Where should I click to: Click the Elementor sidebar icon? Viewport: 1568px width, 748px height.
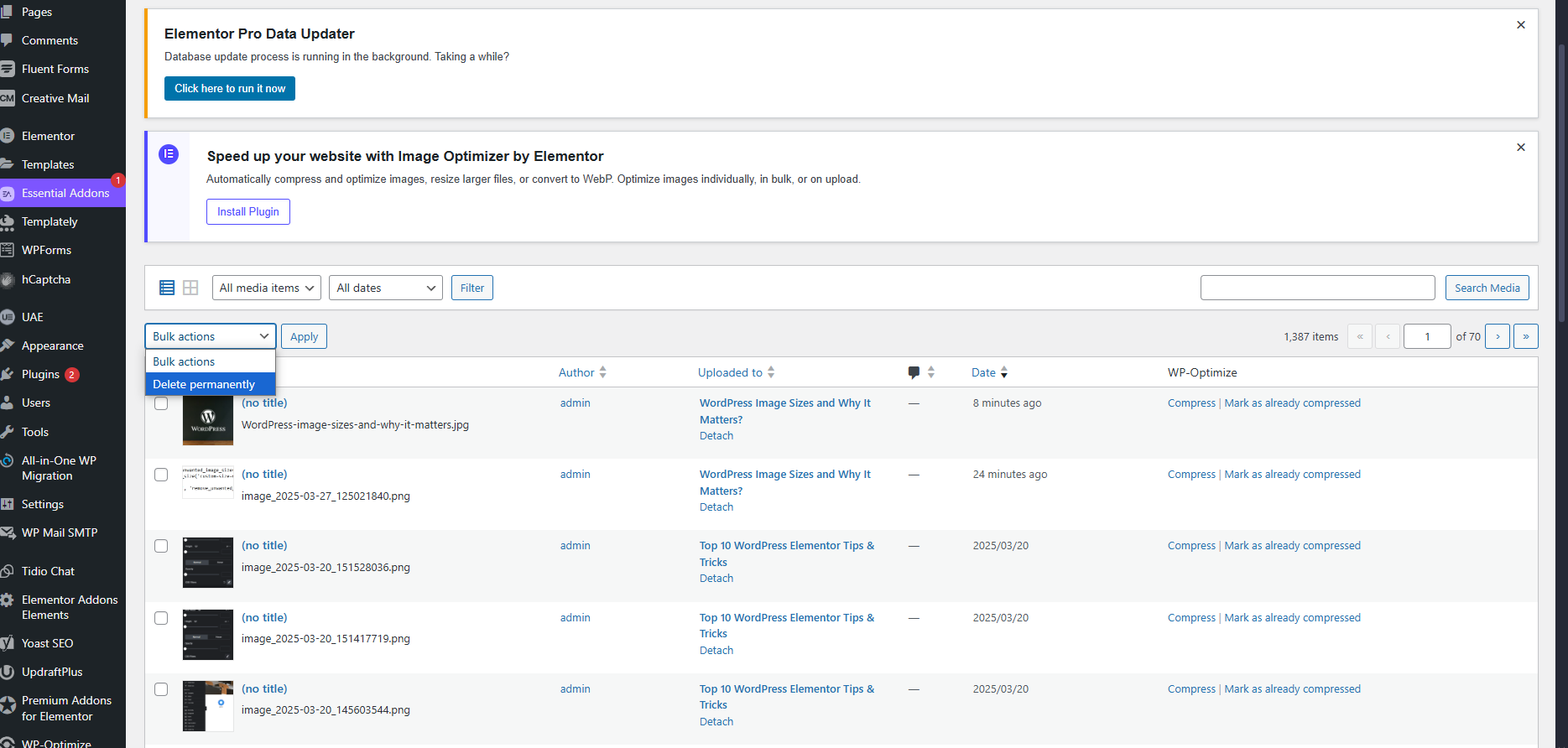(7, 136)
